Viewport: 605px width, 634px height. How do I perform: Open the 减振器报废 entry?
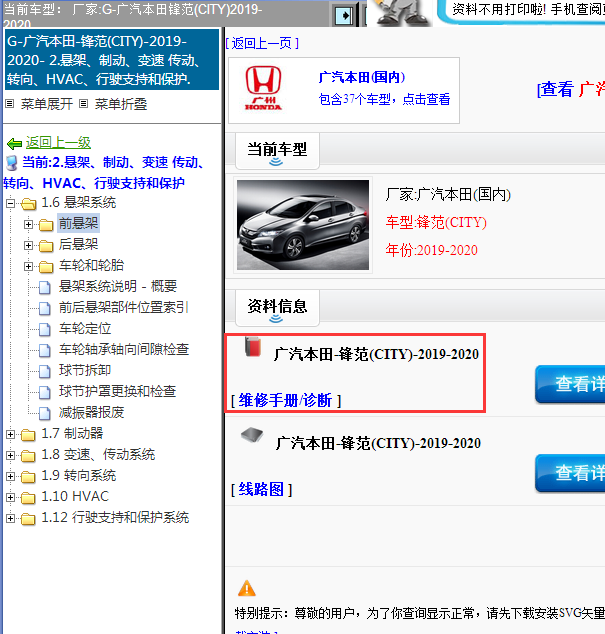coord(92,412)
